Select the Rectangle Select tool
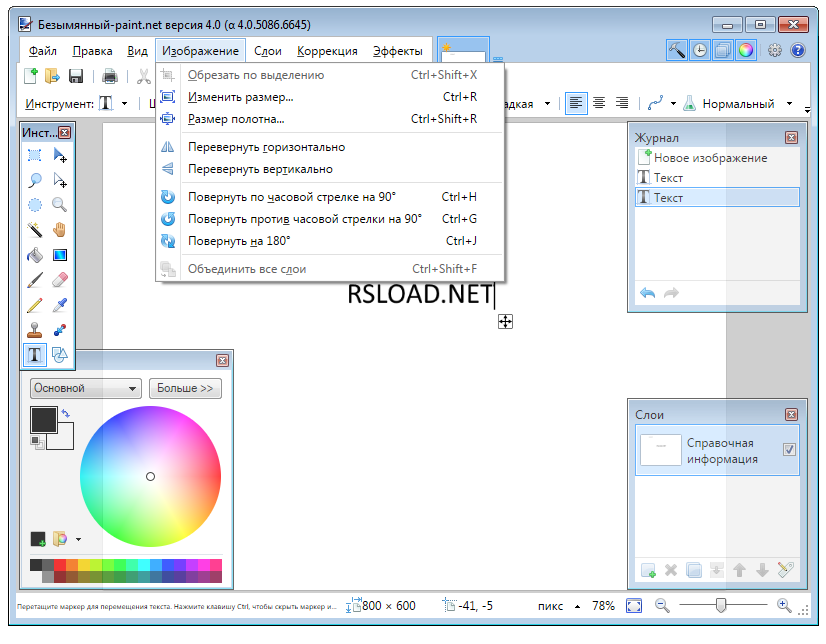The height and width of the screenshot is (644, 826). 35,155
